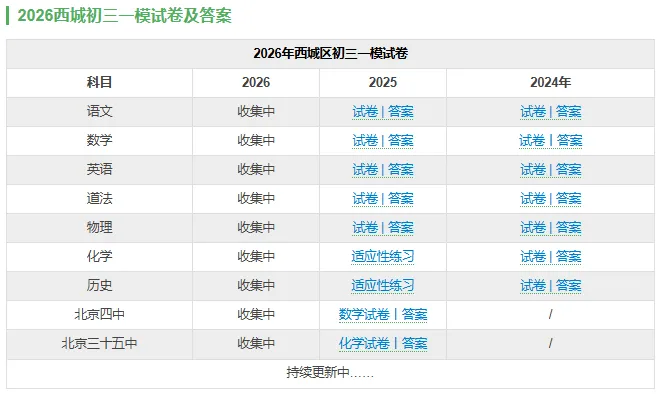Open the 北京三十五中 化学试卷 link
Image resolution: width=659 pixels, height=394 pixels.
[x=364, y=344]
